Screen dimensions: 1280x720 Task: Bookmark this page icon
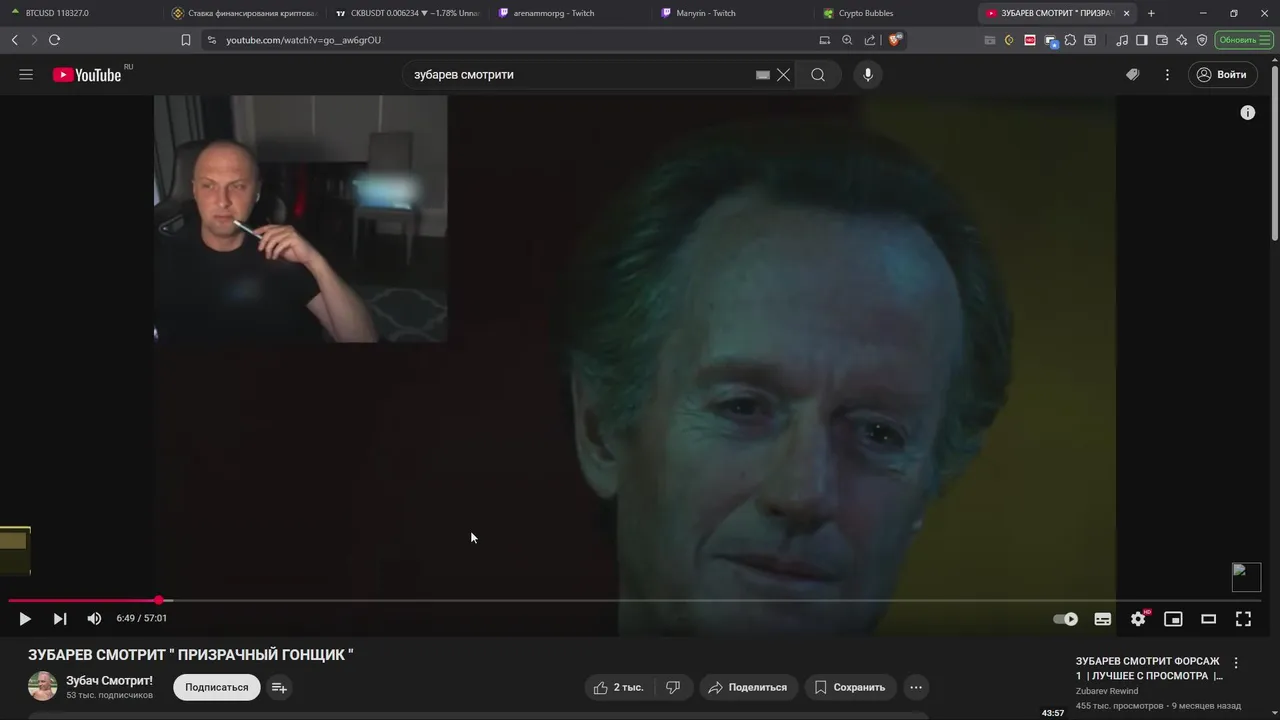click(186, 40)
